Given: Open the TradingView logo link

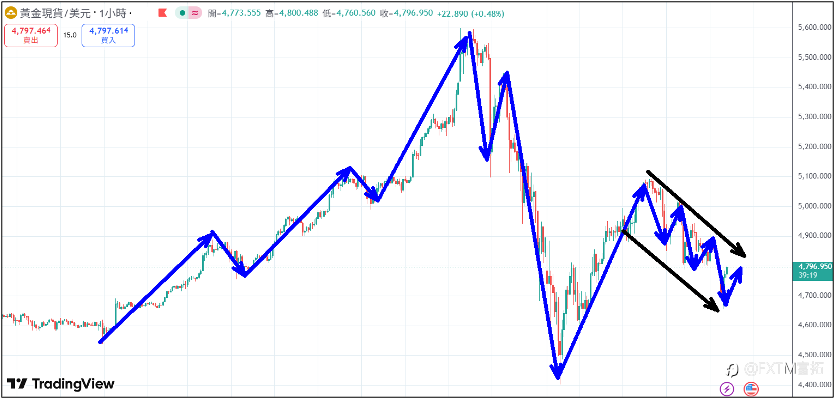Looking at the screenshot, I should pyautogui.click(x=60, y=384).
